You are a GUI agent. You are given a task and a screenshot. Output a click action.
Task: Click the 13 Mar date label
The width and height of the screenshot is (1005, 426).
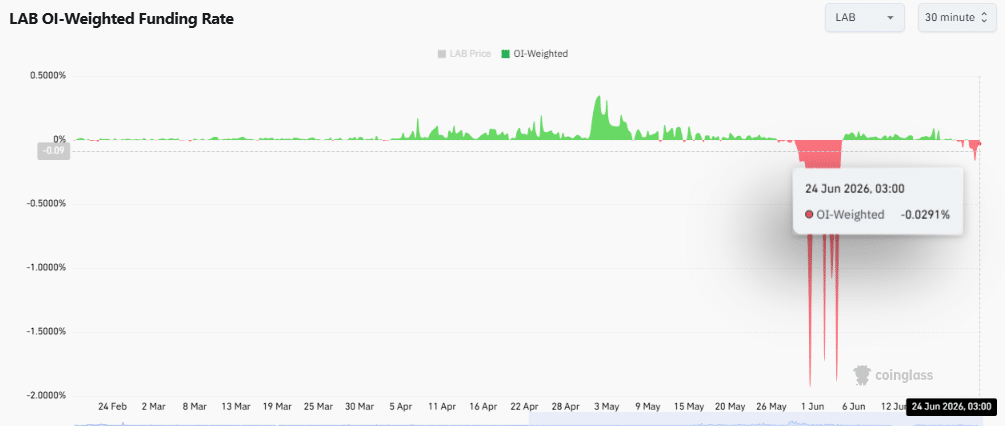236,406
